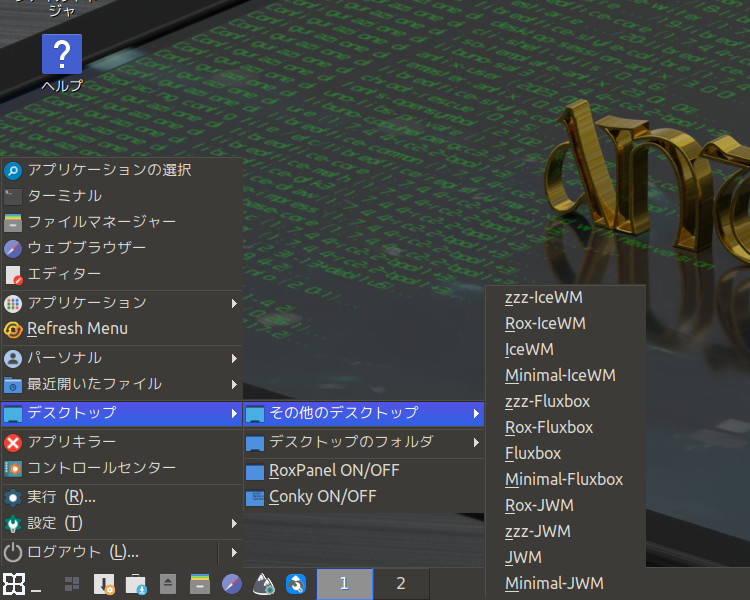Click the その他のデスクトップ monitor icon
Image resolution: width=750 pixels, height=600 pixels.
tap(254, 414)
